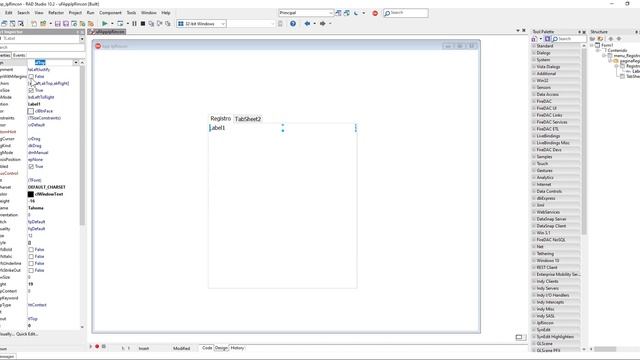The width and height of the screenshot is (640, 360).
Task: Click the new items icon in toolbar
Action: tap(34, 24)
